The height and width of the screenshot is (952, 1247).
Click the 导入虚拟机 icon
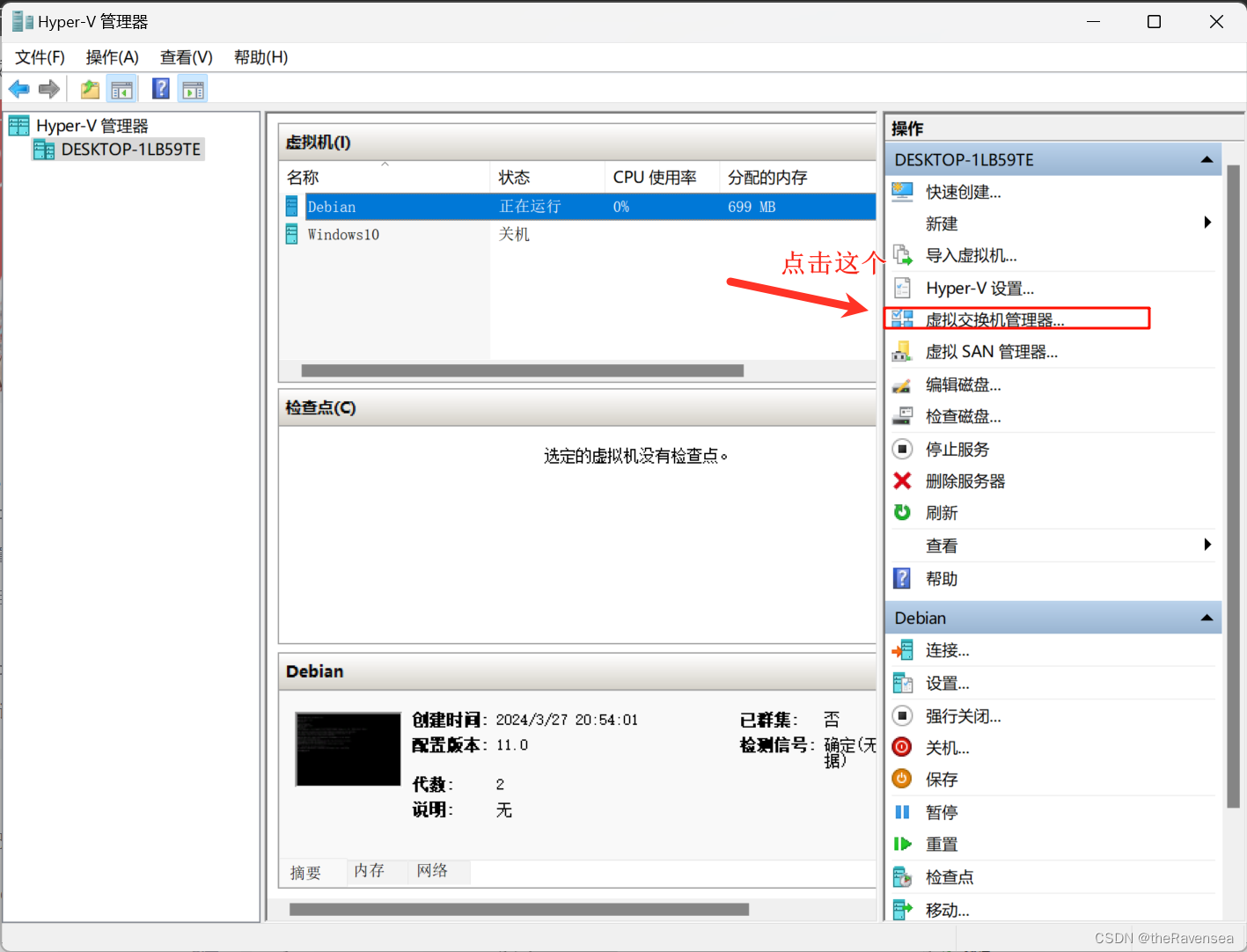[902, 255]
